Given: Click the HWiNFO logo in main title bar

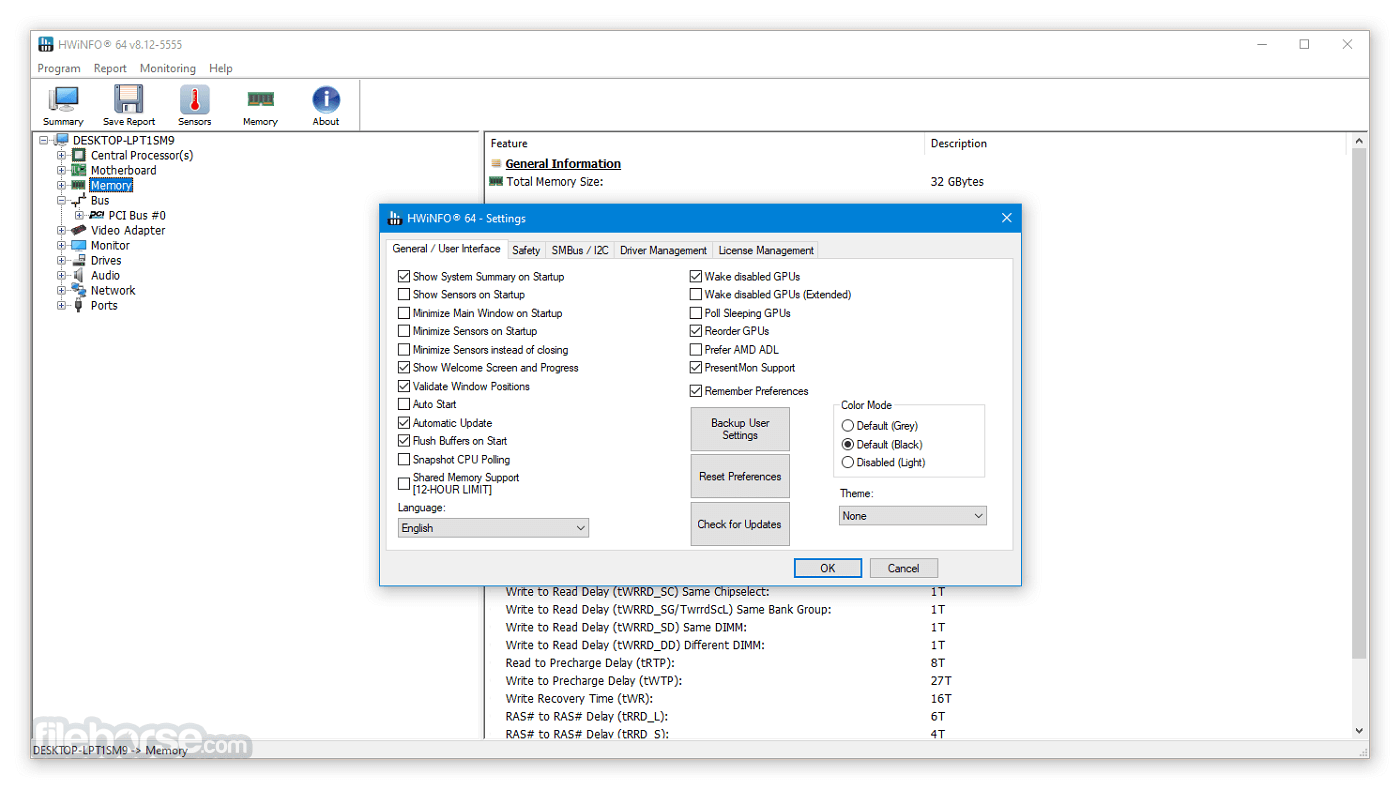Looking at the screenshot, I should tap(46, 44).
